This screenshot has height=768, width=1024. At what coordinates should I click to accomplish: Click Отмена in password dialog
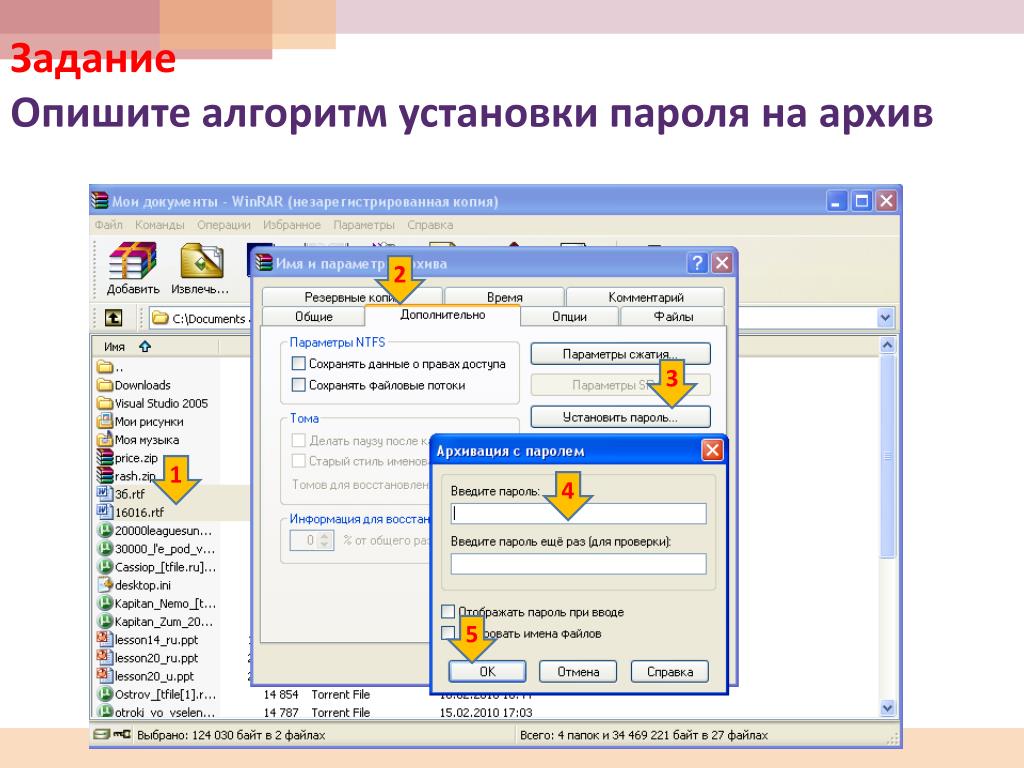point(578,671)
